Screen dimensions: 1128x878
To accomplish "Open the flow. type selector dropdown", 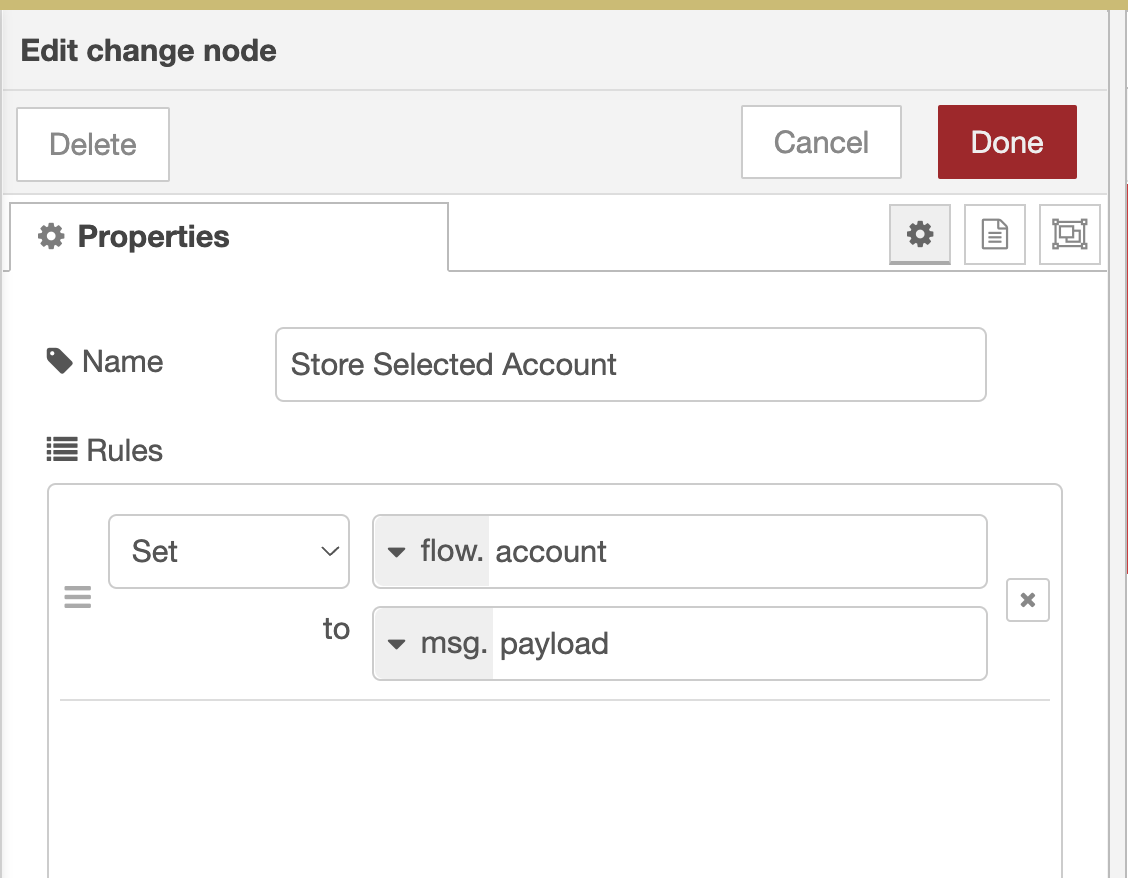I will (x=431, y=552).
